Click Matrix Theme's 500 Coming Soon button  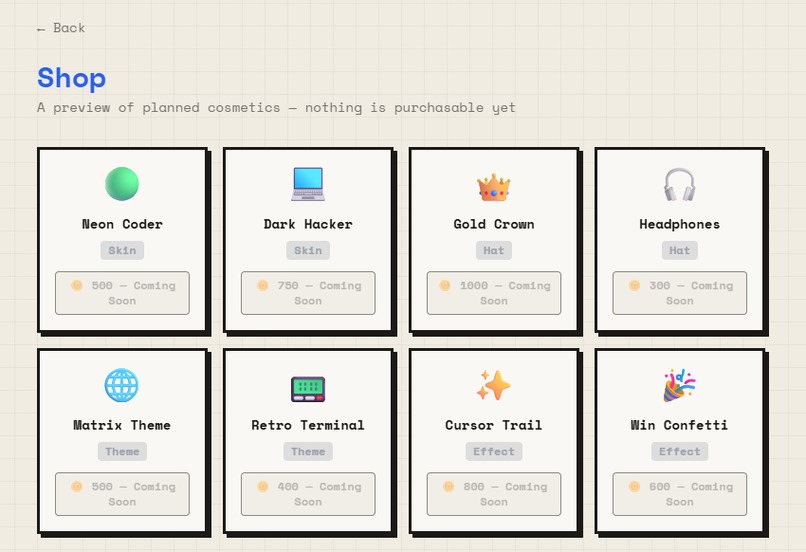pyautogui.click(x=122, y=494)
